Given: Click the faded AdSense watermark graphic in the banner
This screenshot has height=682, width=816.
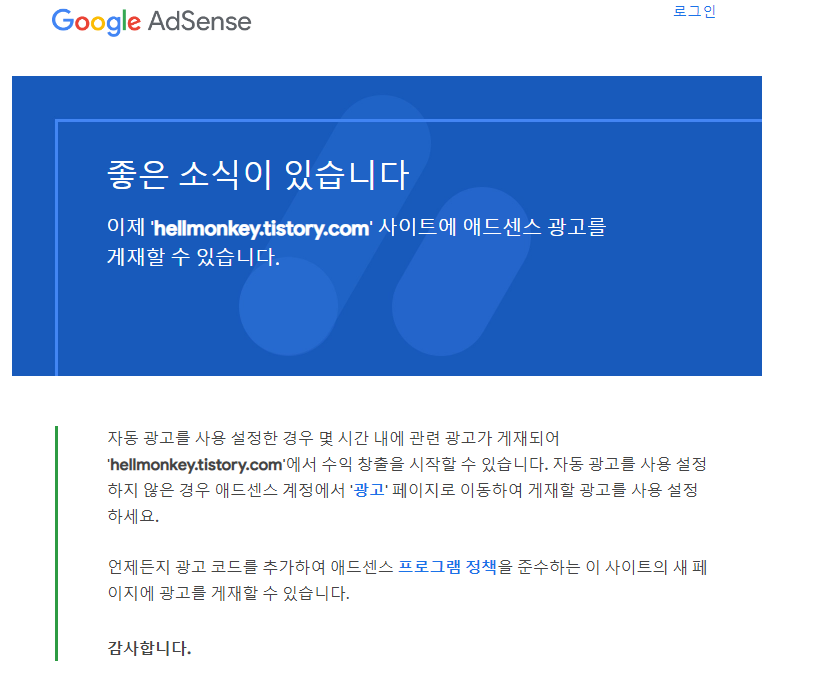Looking at the screenshot, I should click(x=384, y=226).
